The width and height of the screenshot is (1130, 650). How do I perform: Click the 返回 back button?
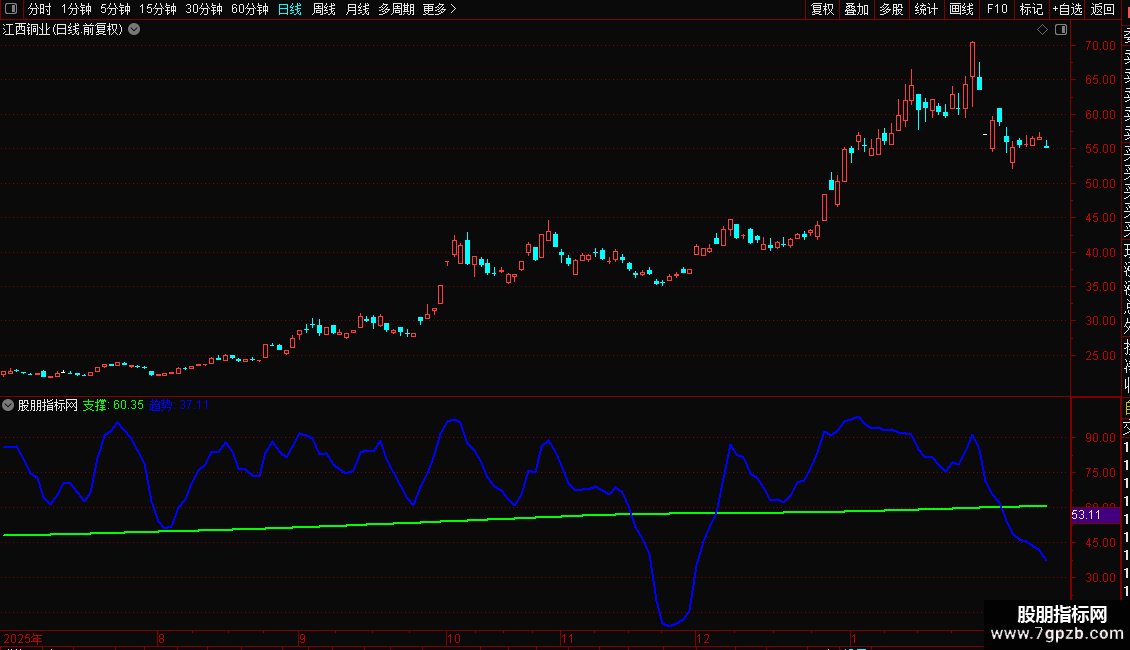pyautogui.click(x=1103, y=9)
